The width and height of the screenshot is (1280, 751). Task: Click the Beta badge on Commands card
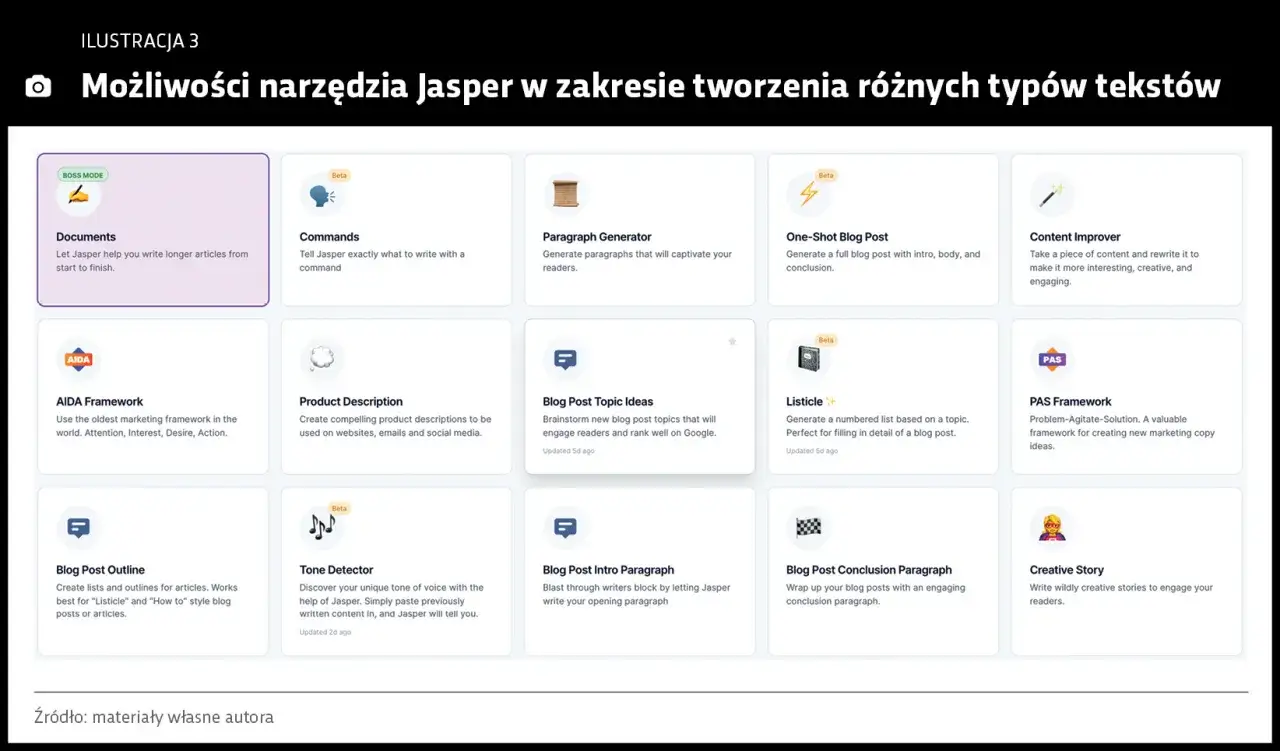click(x=339, y=175)
